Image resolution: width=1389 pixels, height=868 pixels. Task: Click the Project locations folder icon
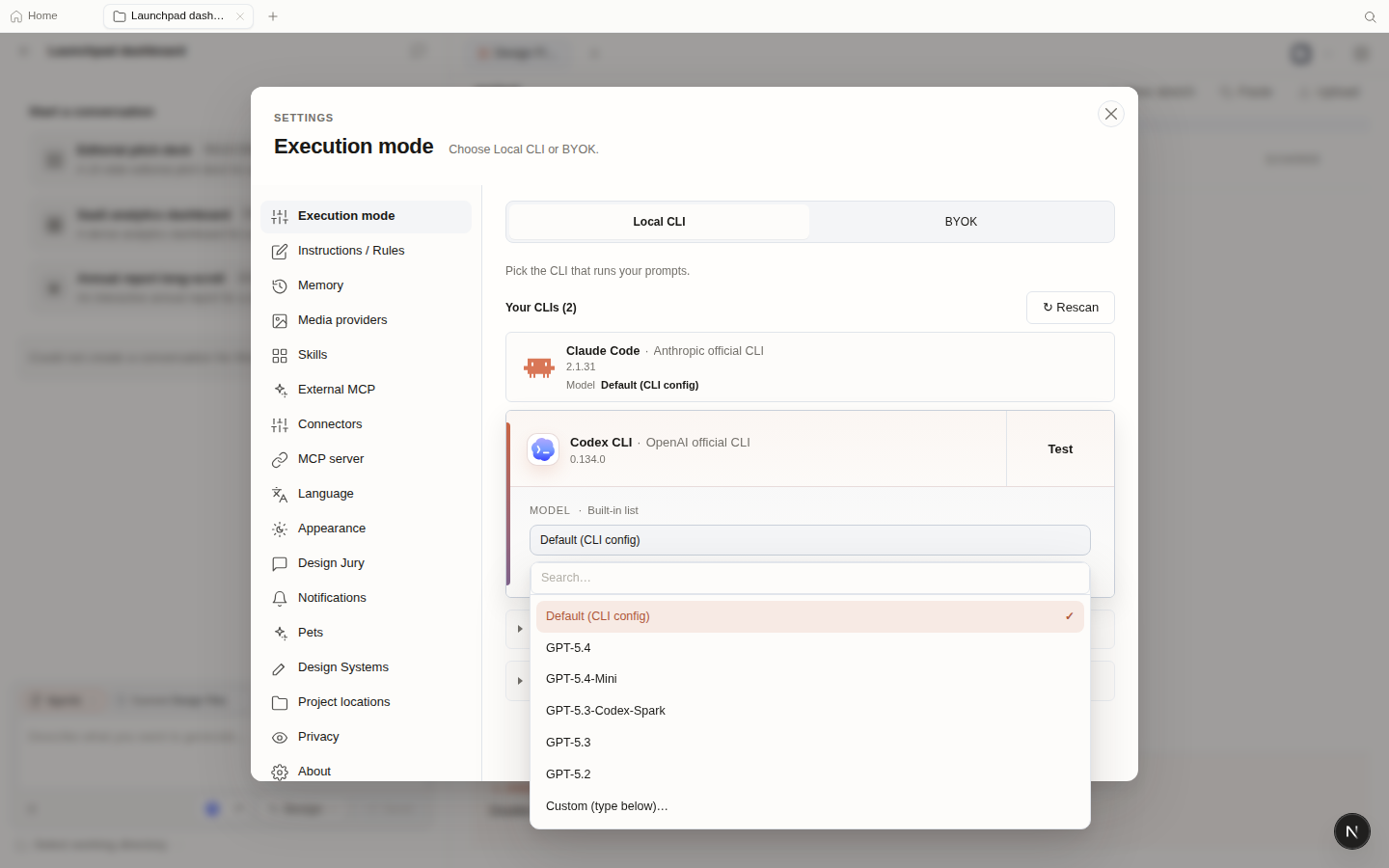tap(280, 703)
